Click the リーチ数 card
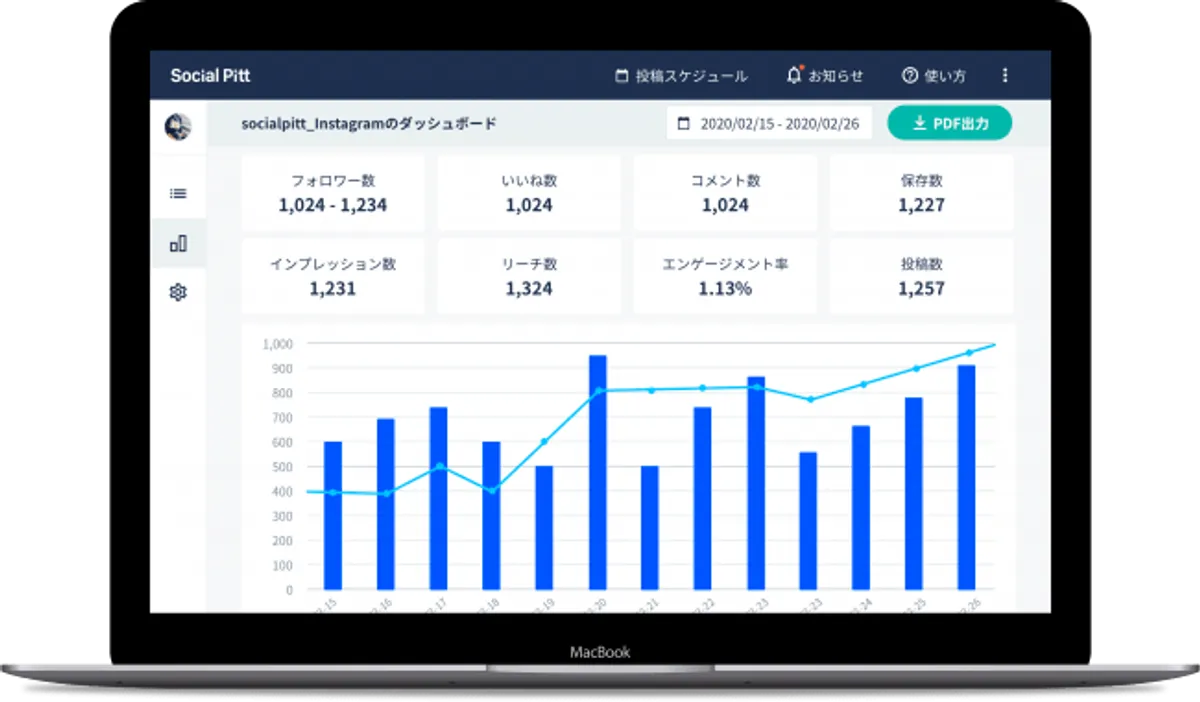 (529, 276)
